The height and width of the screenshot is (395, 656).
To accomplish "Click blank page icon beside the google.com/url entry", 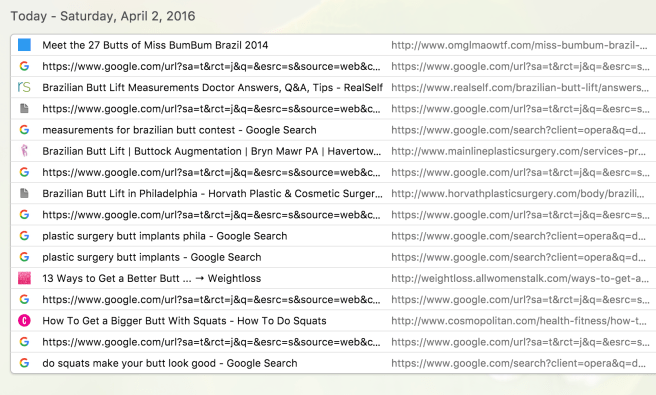I will point(24,109).
